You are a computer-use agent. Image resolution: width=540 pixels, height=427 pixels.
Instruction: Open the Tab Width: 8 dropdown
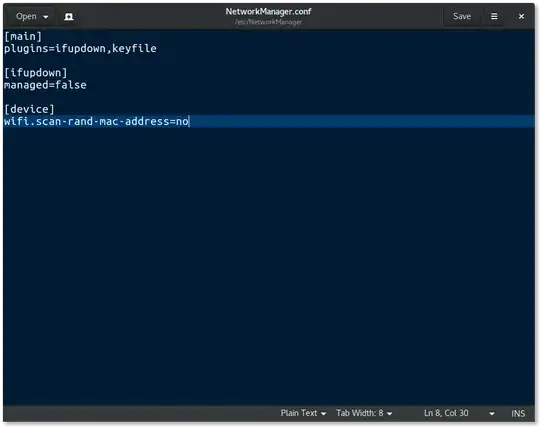coord(364,413)
